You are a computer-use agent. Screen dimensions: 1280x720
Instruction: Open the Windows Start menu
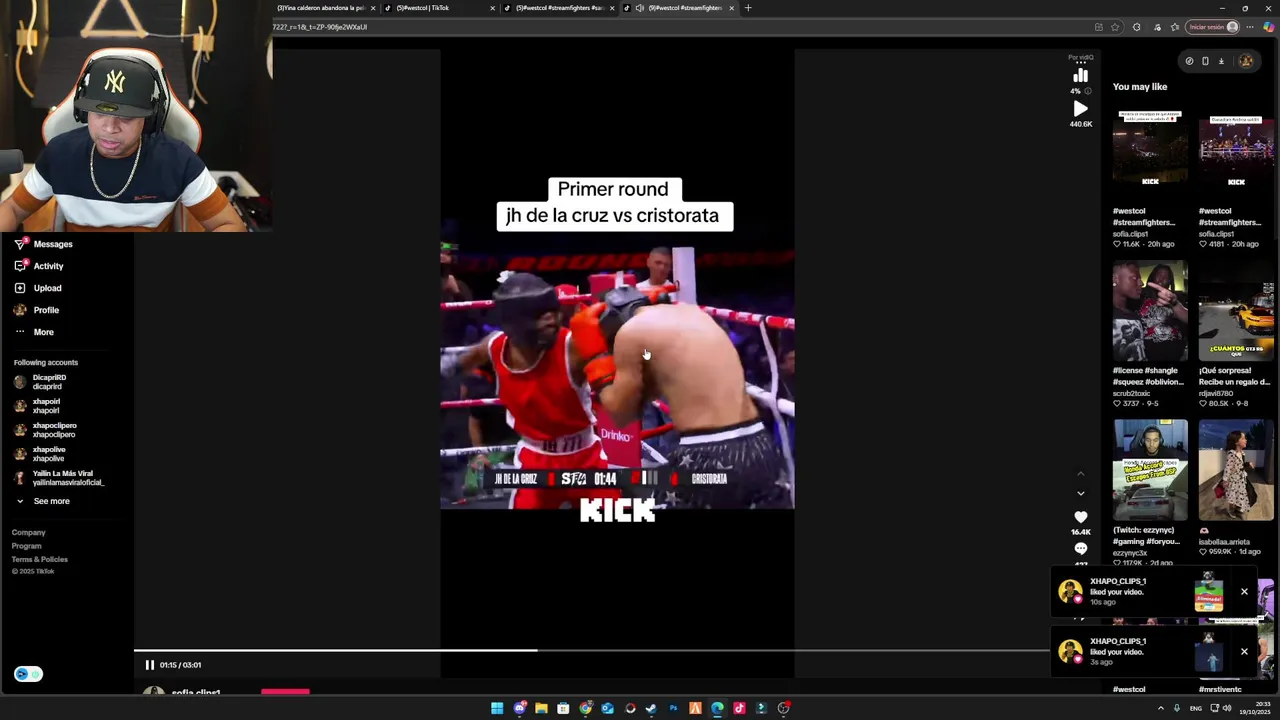point(497,708)
